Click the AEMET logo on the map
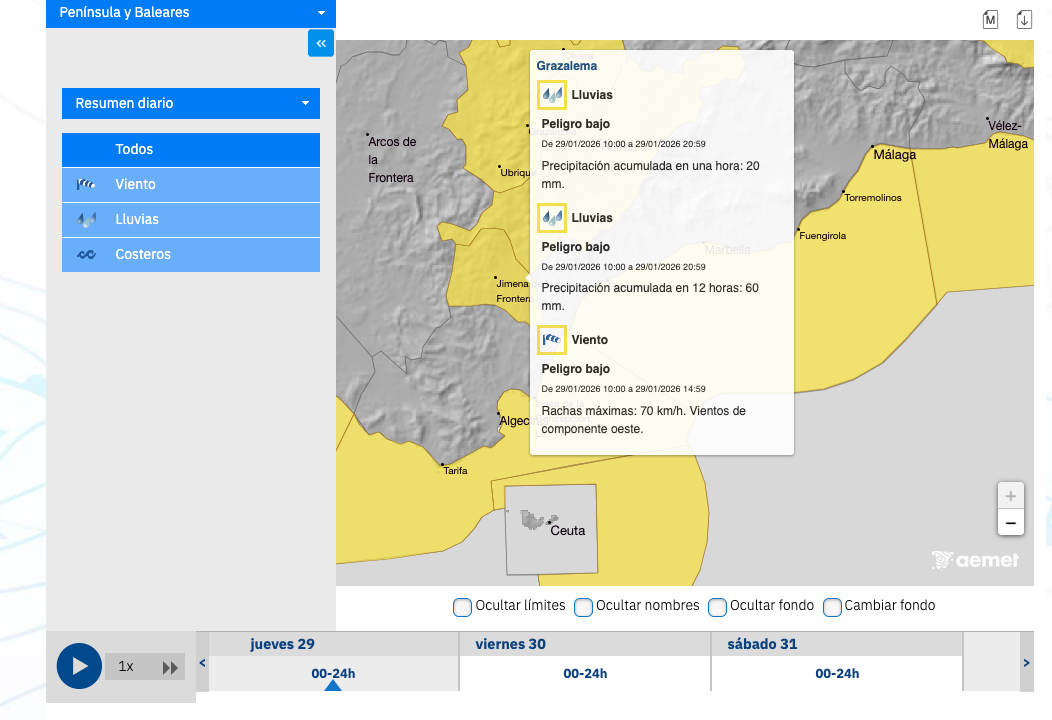The image size is (1052, 720). tap(975, 560)
